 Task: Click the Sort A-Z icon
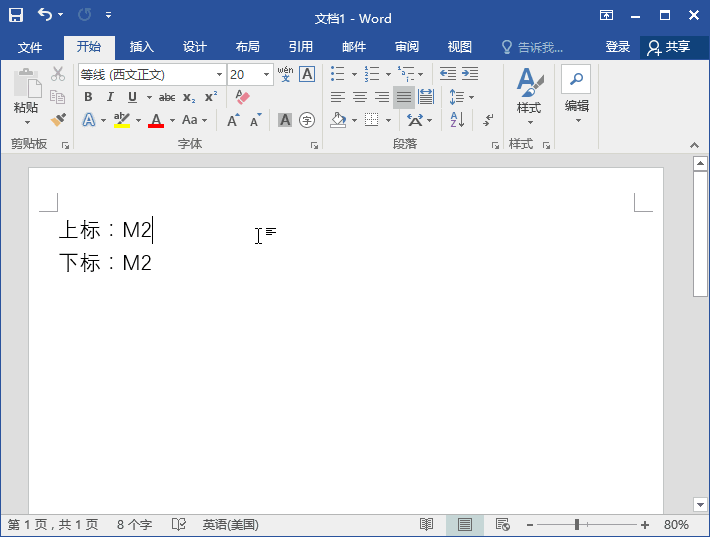(x=457, y=120)
